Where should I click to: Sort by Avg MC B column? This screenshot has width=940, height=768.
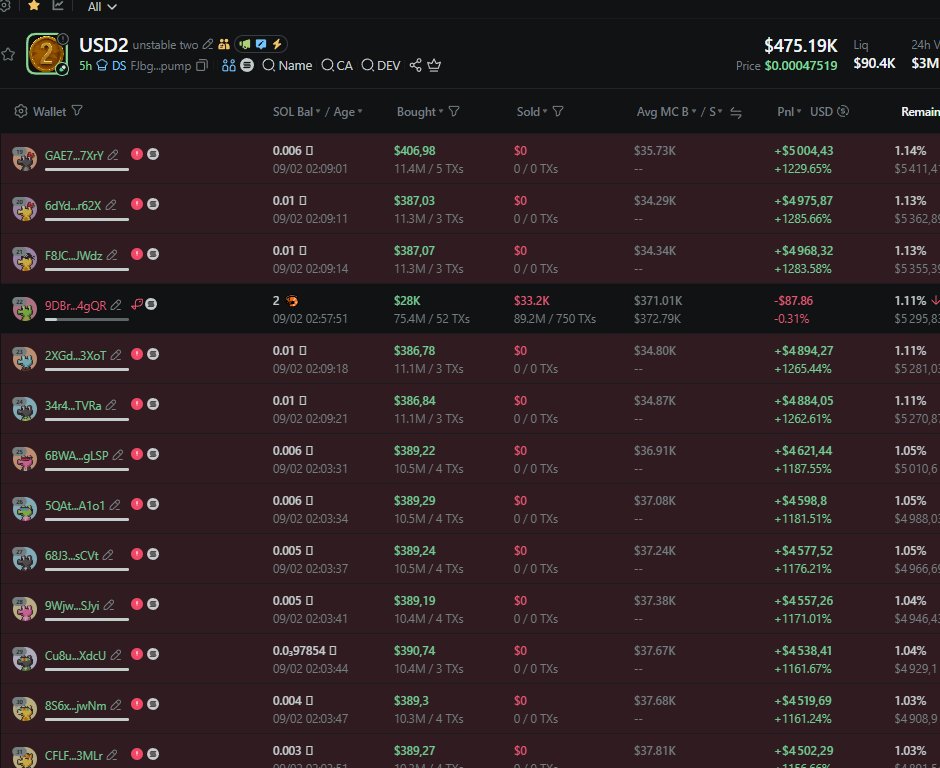click(x=666, y=112)
